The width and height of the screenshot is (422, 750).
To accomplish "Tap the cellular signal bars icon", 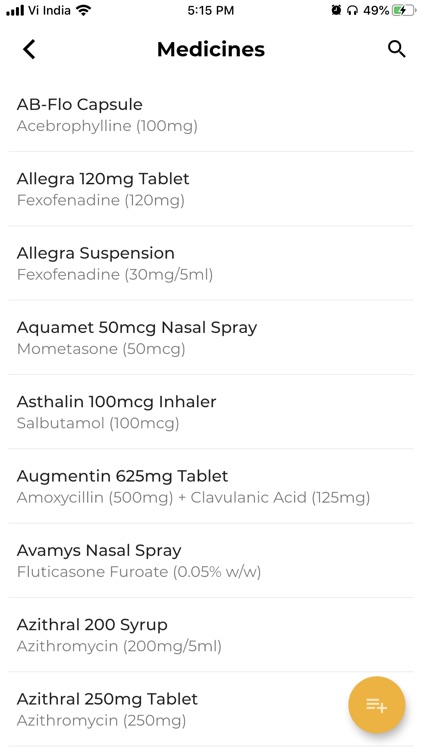I will pyautogui.click(x=15, y=10).
